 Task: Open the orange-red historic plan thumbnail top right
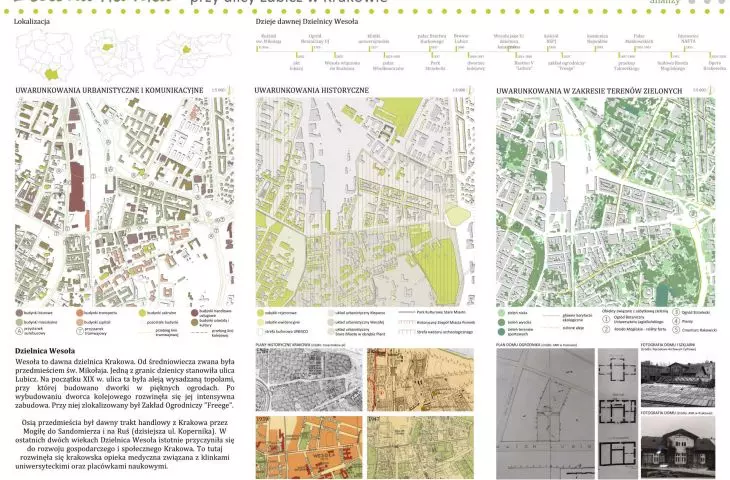click(420, 379)
